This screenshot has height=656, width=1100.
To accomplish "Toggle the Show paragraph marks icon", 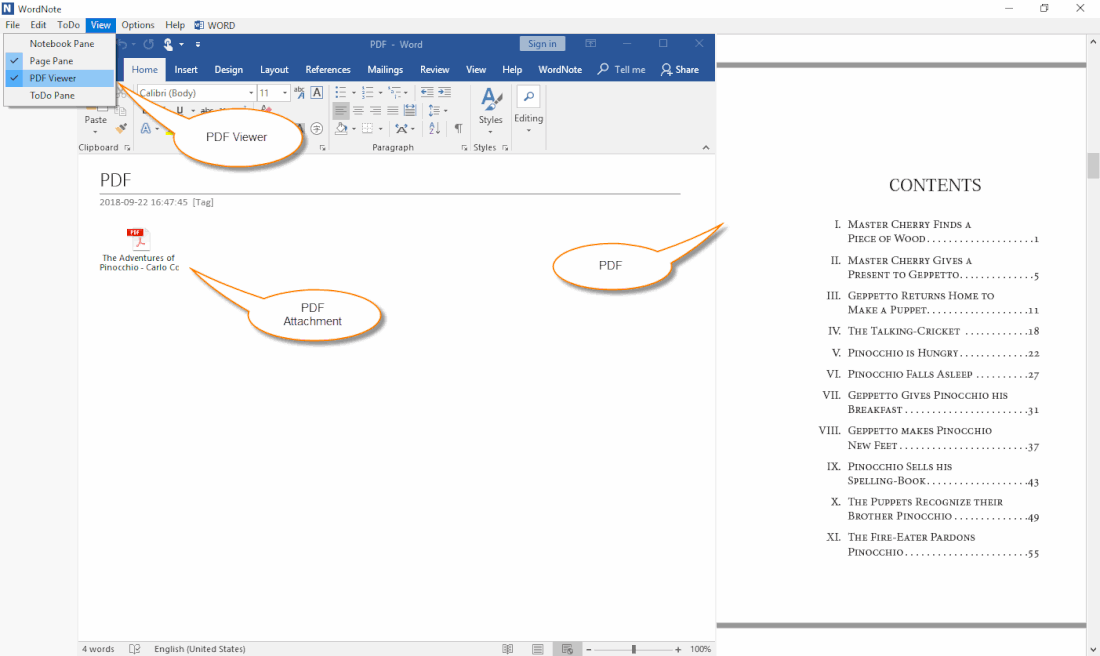I will (458, 128).
